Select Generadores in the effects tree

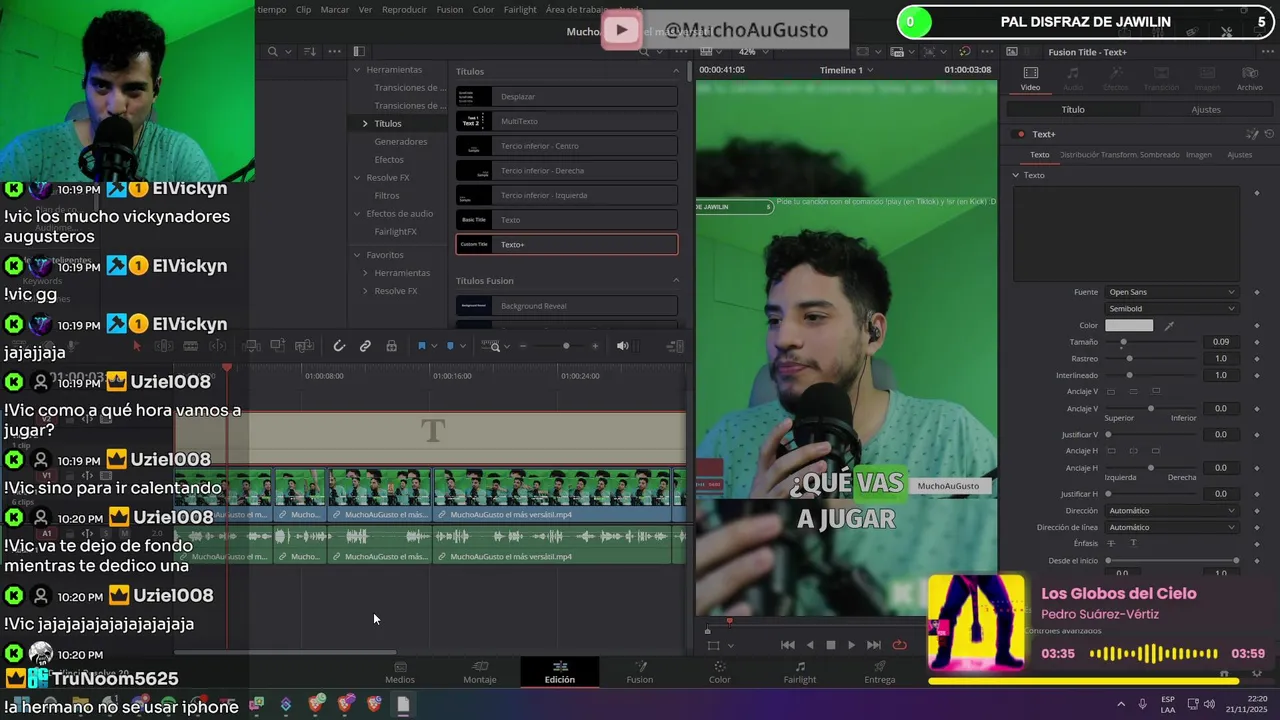tap(401, 142)
